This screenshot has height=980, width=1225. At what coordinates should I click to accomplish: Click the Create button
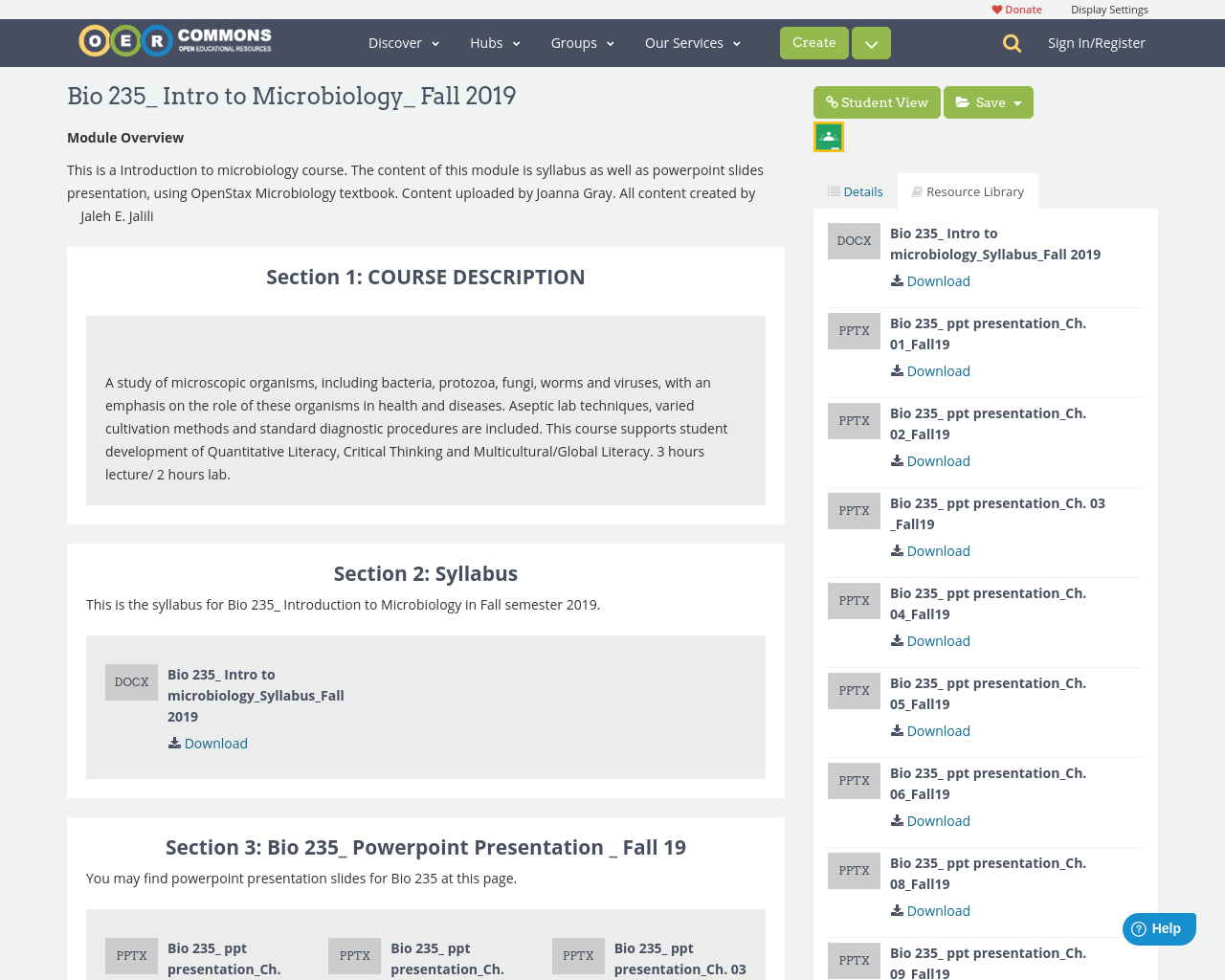[x=813, y=42]
